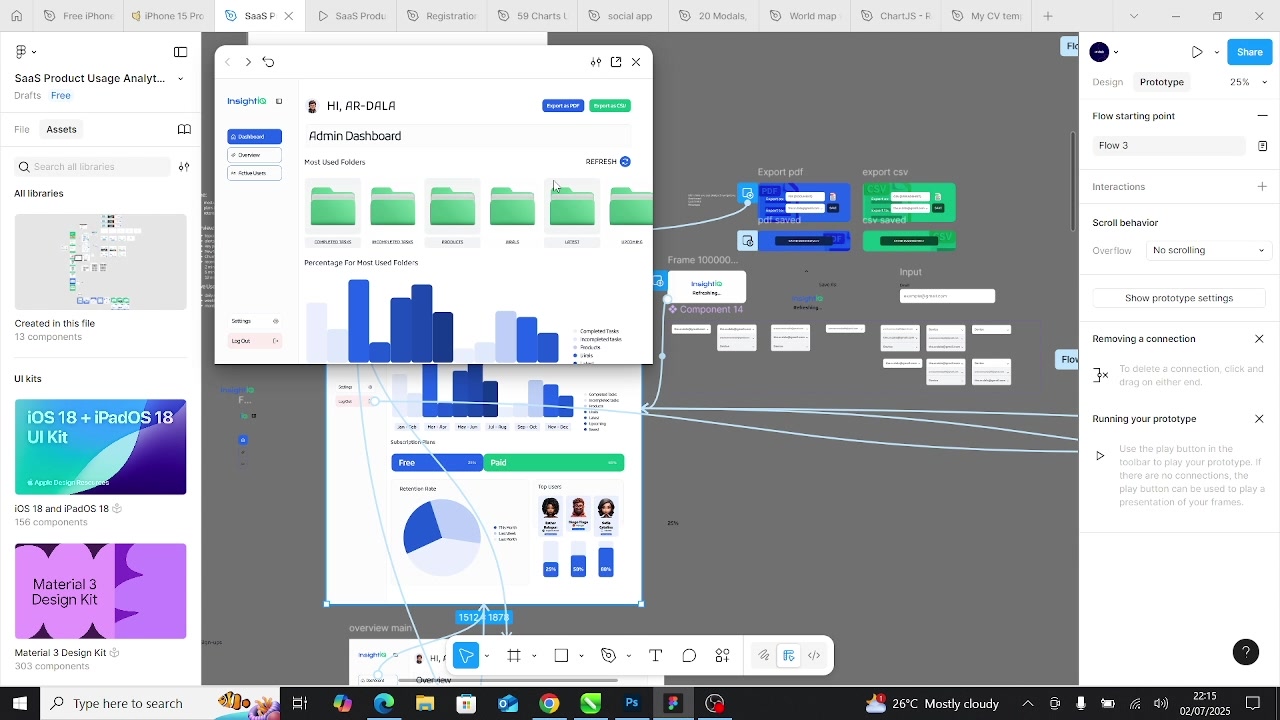This screenshot has height=720, width=1280.
Task: Open the Actions menu in toolbar
Action: 722,656
